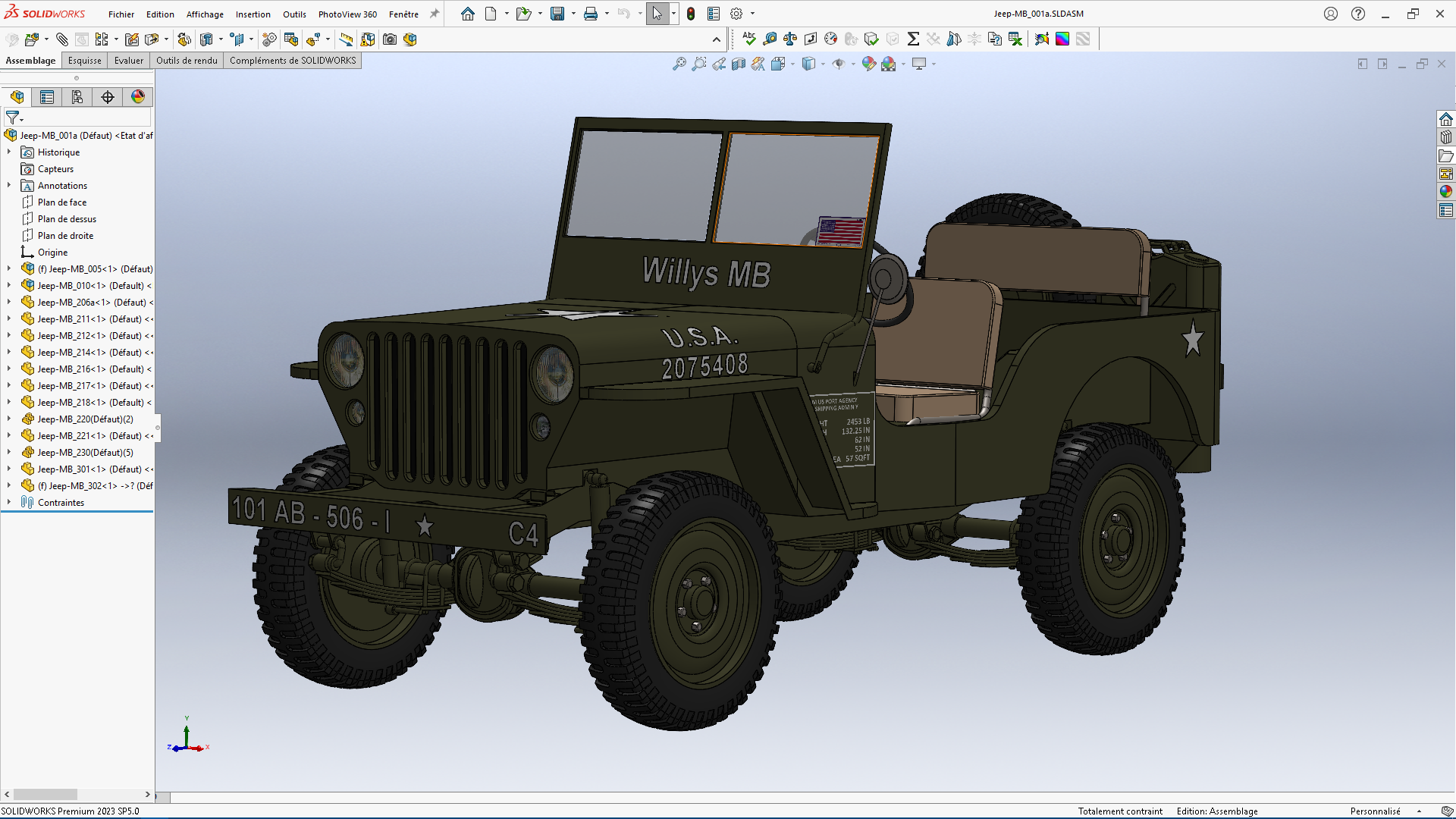Select the Plan de dessus plane

pyautogui.click(x=67, y=219)
